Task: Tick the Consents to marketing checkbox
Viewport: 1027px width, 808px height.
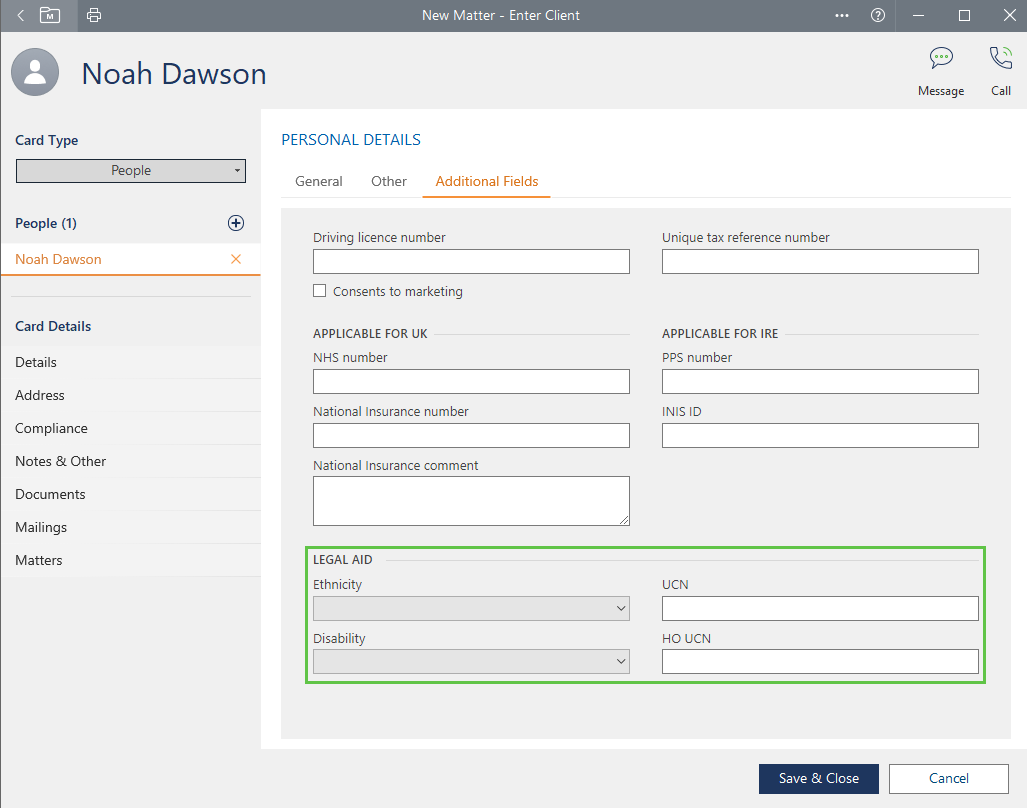Action: coord(320,291)
